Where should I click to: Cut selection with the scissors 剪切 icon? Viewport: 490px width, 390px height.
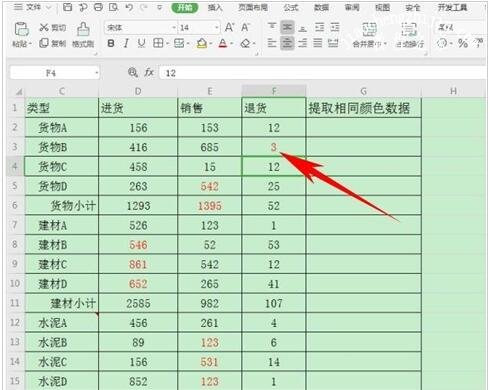pos(44,27)
